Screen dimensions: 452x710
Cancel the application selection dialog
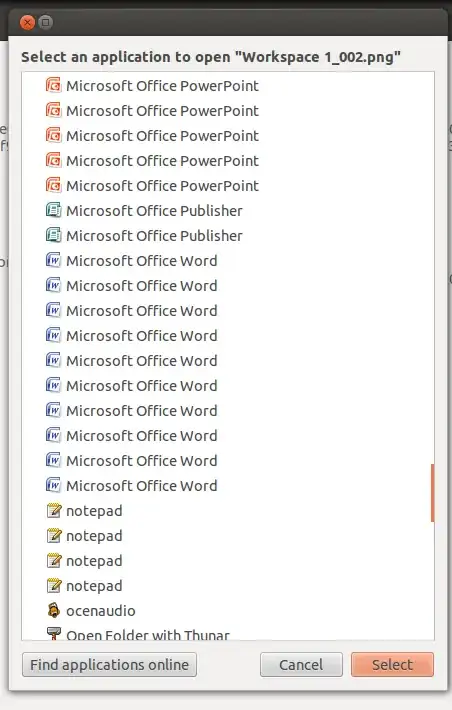click(x=301, y=664)
